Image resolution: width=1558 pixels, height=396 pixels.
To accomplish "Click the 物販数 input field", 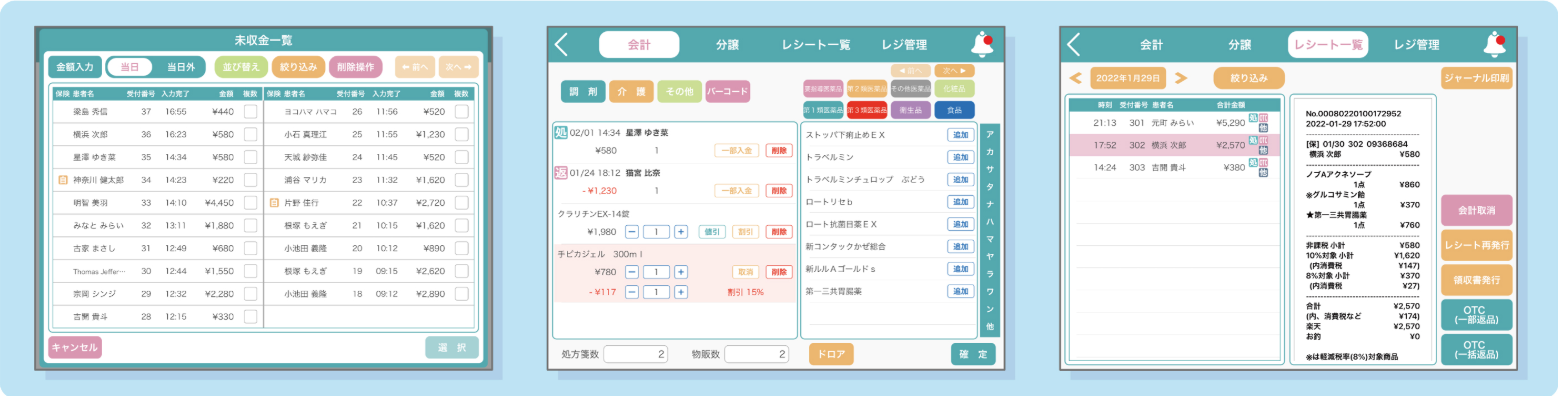I will tap(757, 354).
